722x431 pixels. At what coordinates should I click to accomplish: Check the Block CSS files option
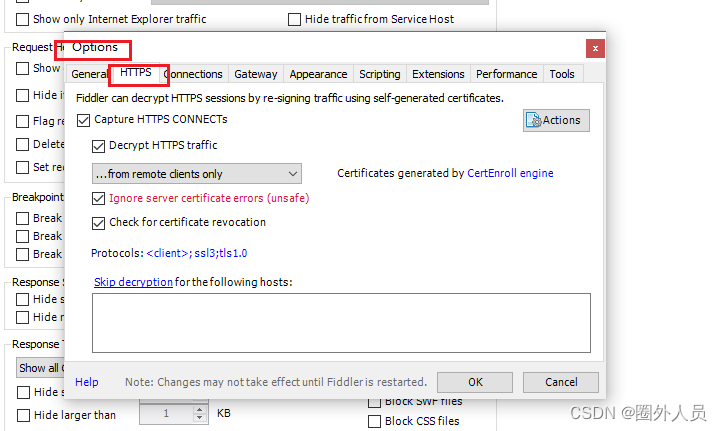tap(374, 421)
